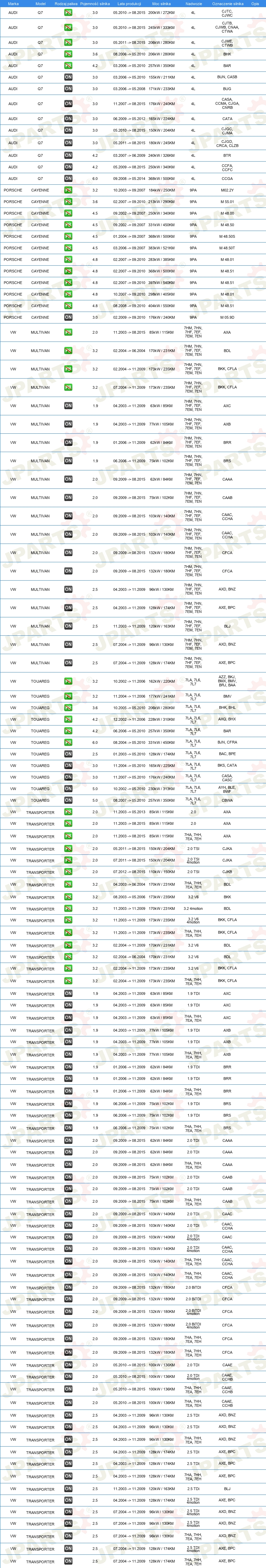Select the 245kW / 333KM power value
The image size is (266, 1568).
coord(161,28)
